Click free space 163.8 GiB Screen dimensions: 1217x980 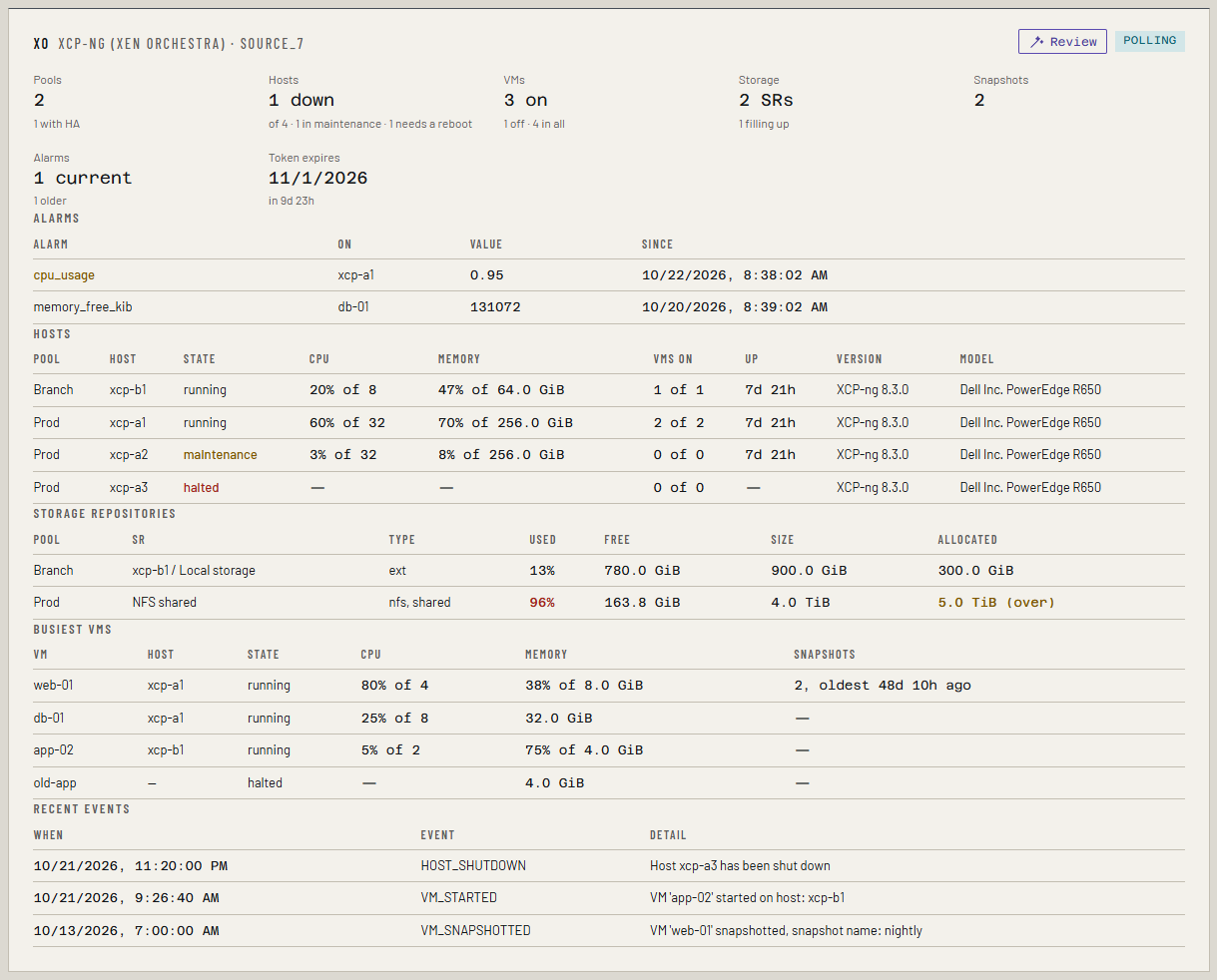(642, 603)
